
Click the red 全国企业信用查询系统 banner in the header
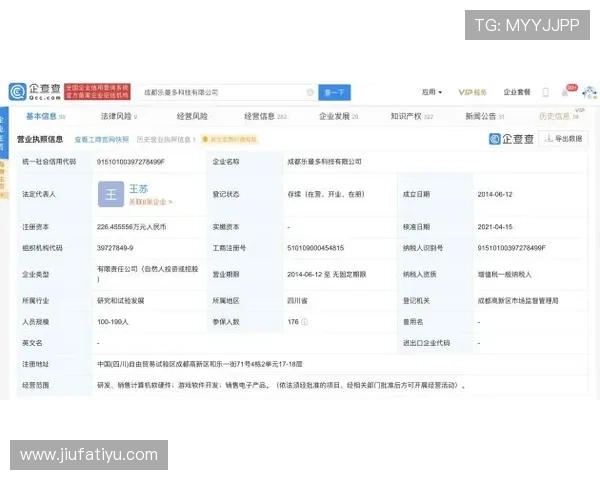click(x=97, y=91)
